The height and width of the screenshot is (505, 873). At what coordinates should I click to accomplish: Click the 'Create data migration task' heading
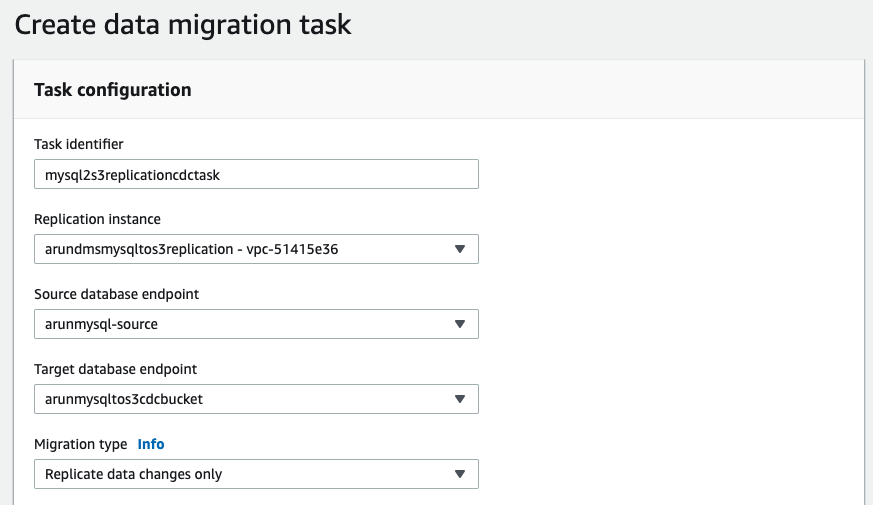(x=183, y=24)
